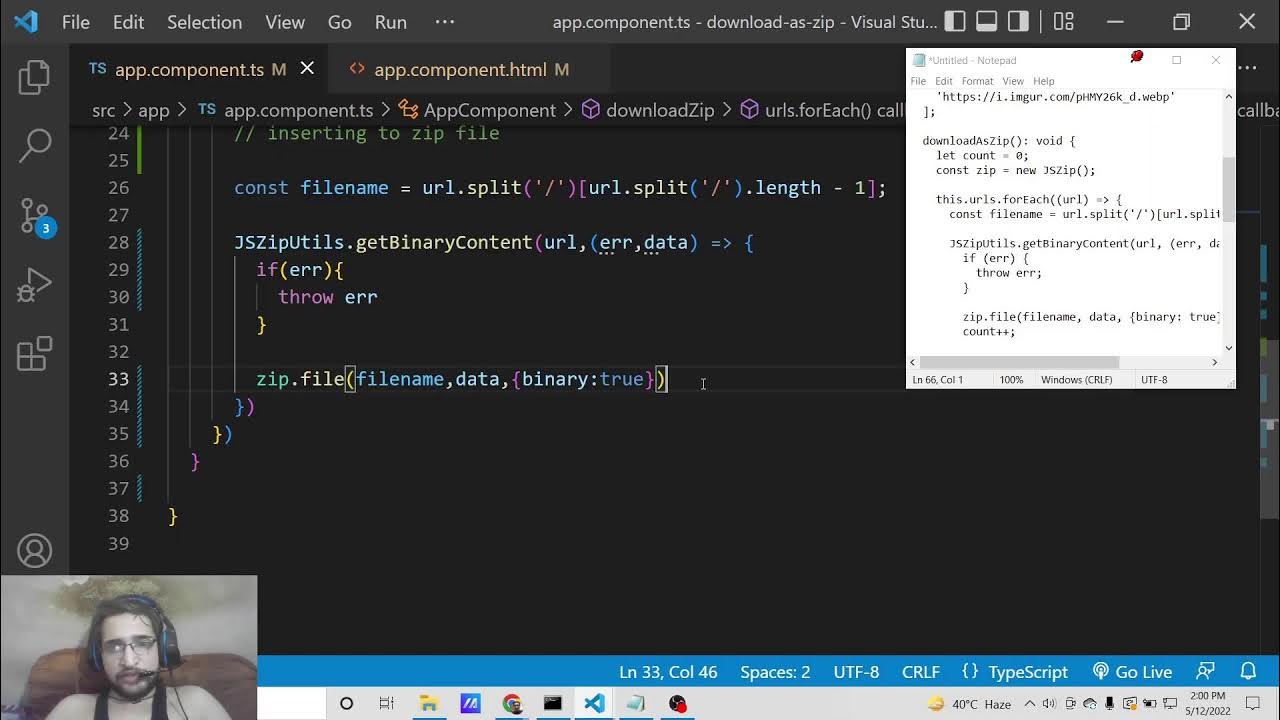1280x720 pixels.
Task: Open the Search view in activity bar
Action: pyautogui.click(x=34, y=146)
